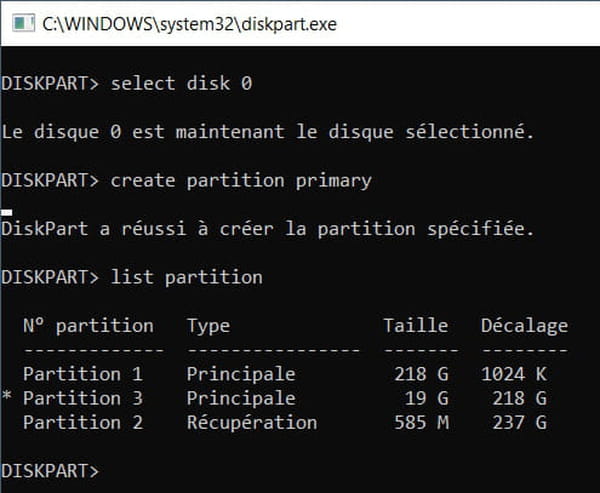600x493 pixels.
Task: Click the 'select disk 0' command text
Action: (x=181, y=83)
